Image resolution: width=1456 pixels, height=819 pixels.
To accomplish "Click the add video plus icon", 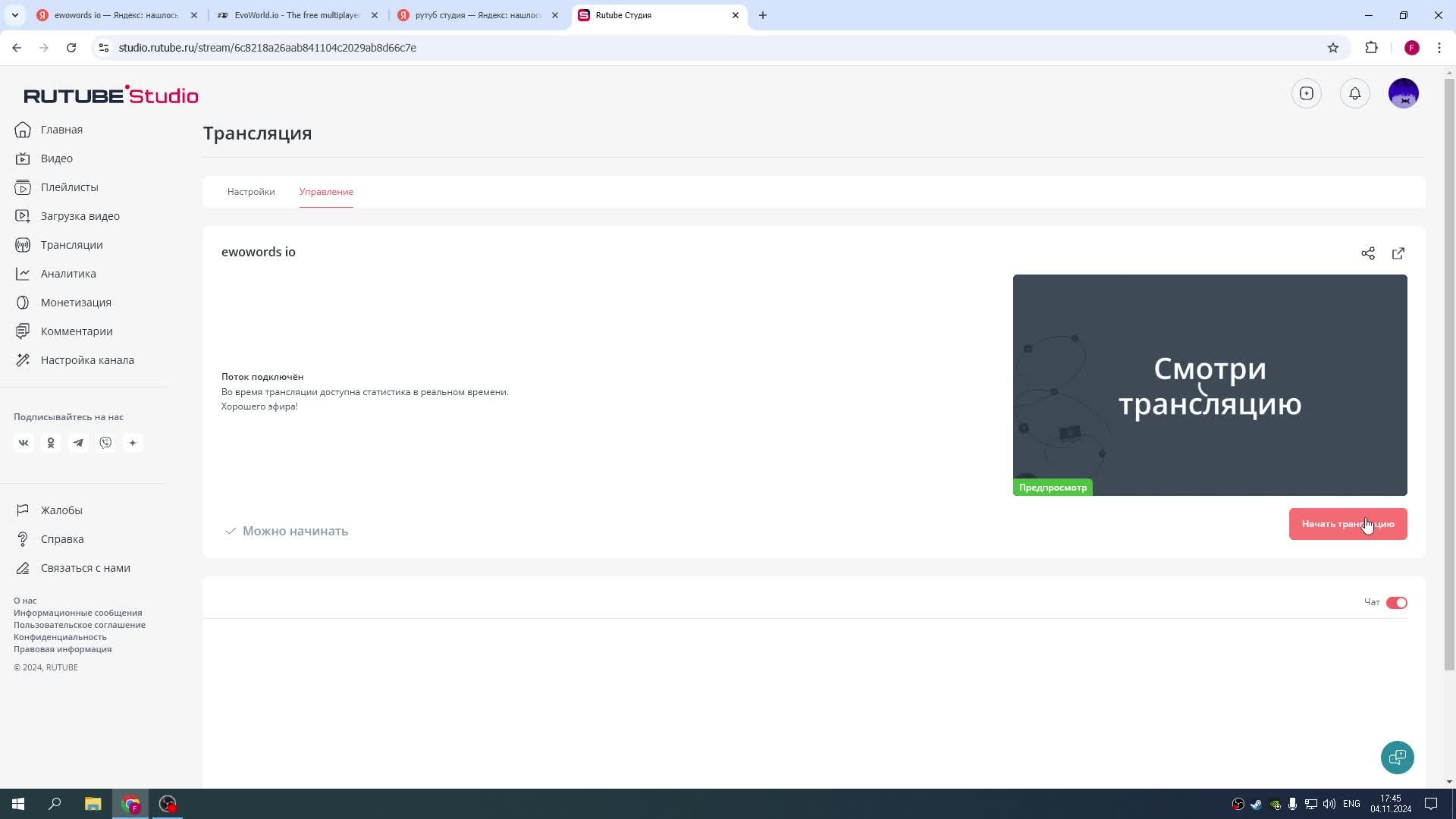I will pyautogui.click(x=1306, y=93).
